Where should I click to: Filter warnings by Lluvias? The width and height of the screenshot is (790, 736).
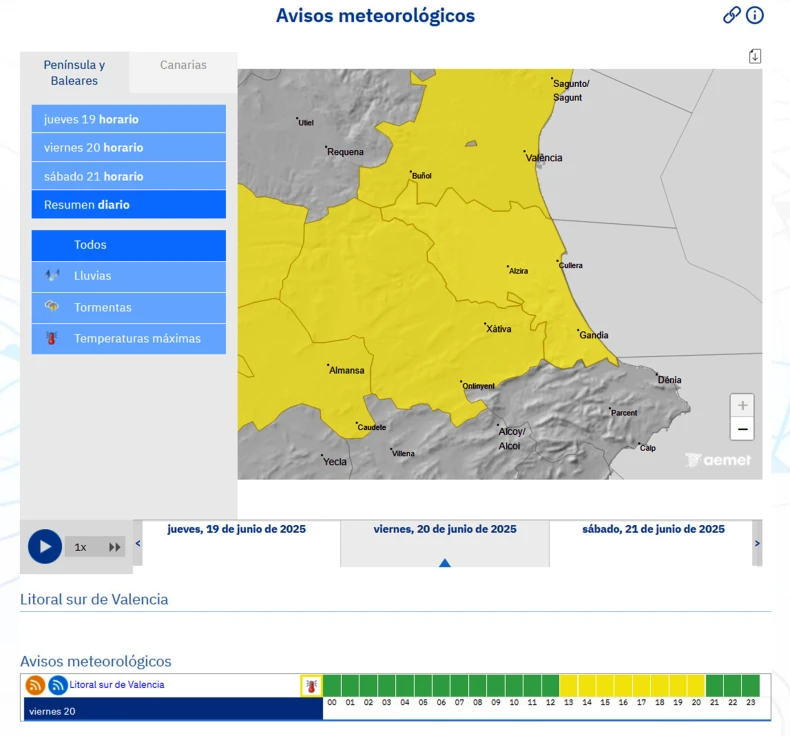click(128, 276)
